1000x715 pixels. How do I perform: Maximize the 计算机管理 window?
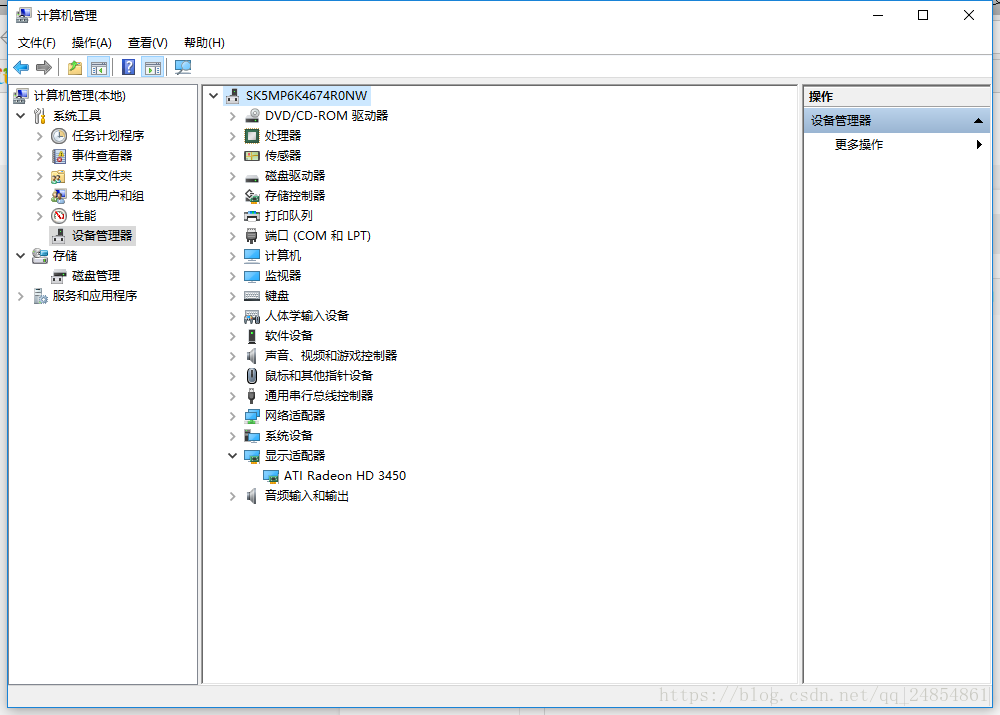click(x=923, y=15)
